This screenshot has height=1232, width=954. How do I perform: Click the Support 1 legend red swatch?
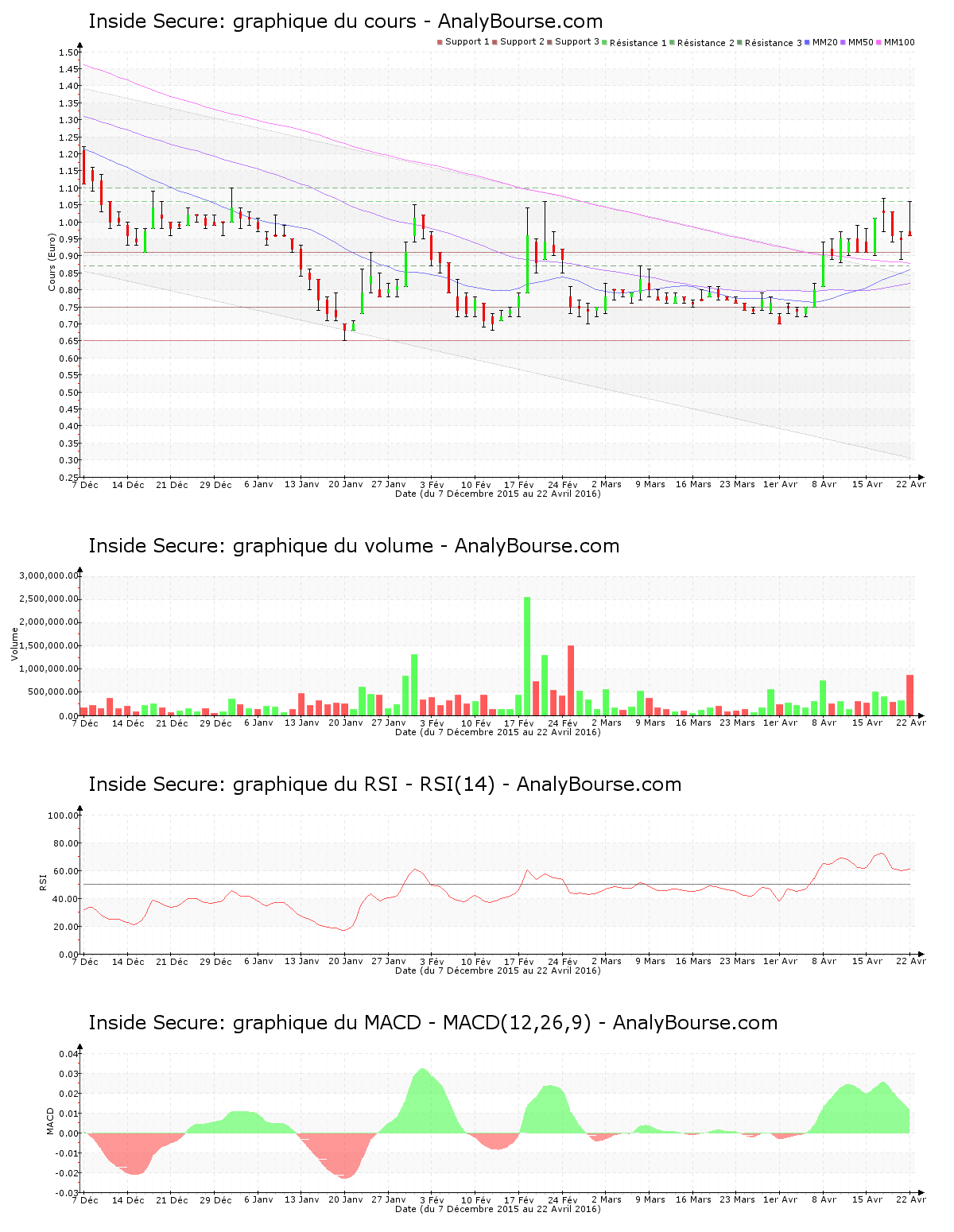tap(440, 42)
